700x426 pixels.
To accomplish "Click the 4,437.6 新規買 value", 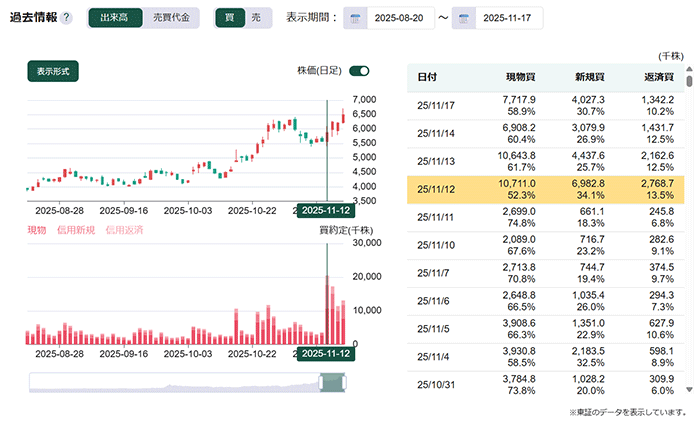I will pyautogui.click(x=588, y=156).
